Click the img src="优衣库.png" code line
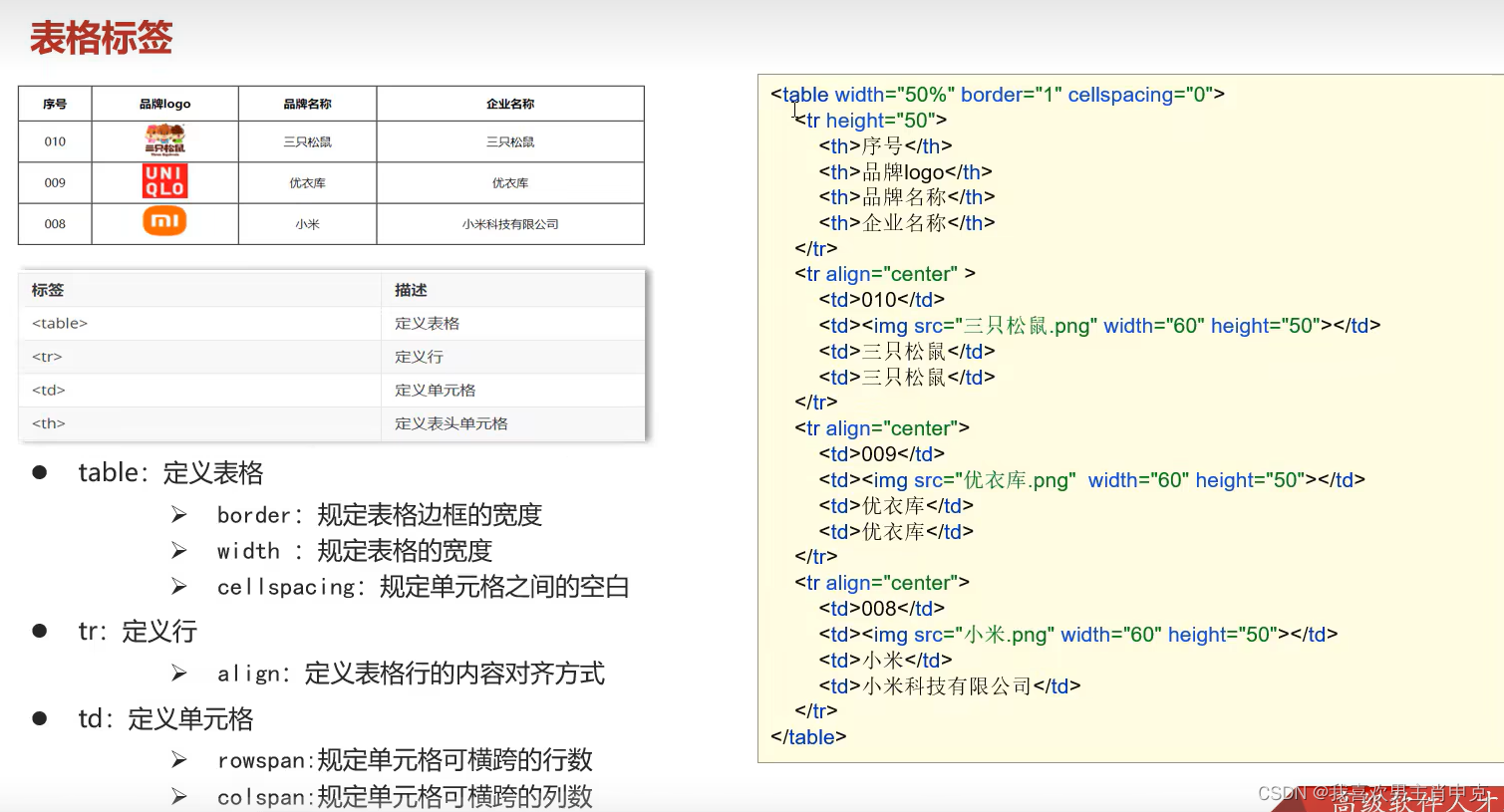 (1091, 480)
